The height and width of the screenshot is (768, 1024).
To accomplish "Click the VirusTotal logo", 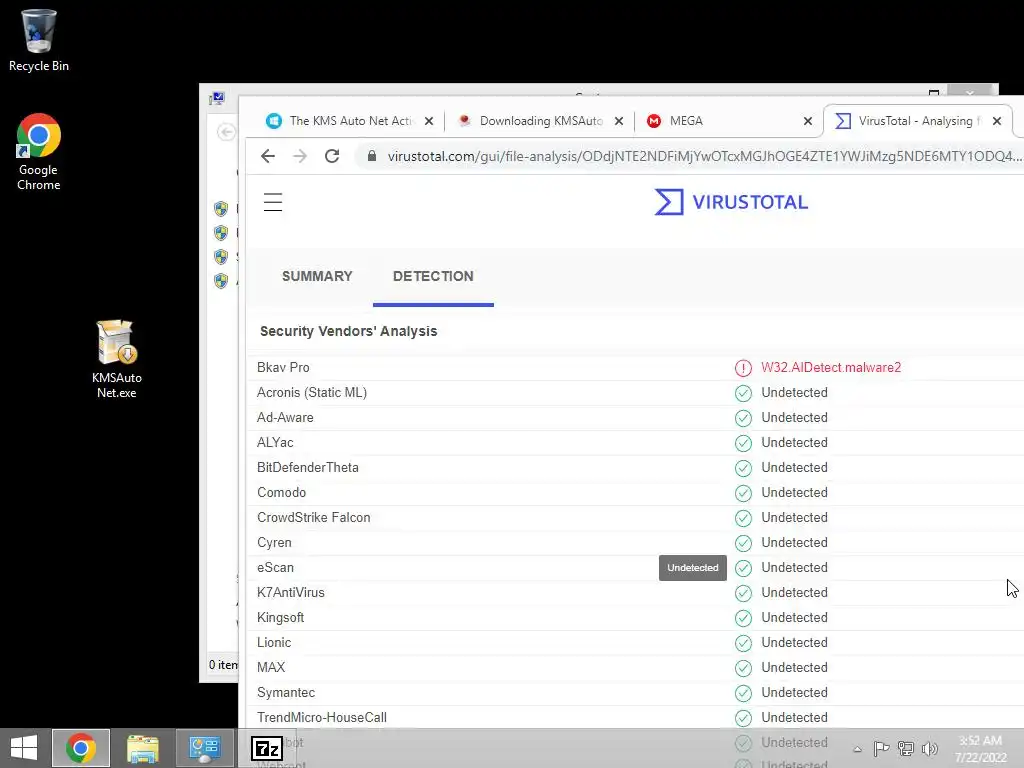I will pos(731,202).
